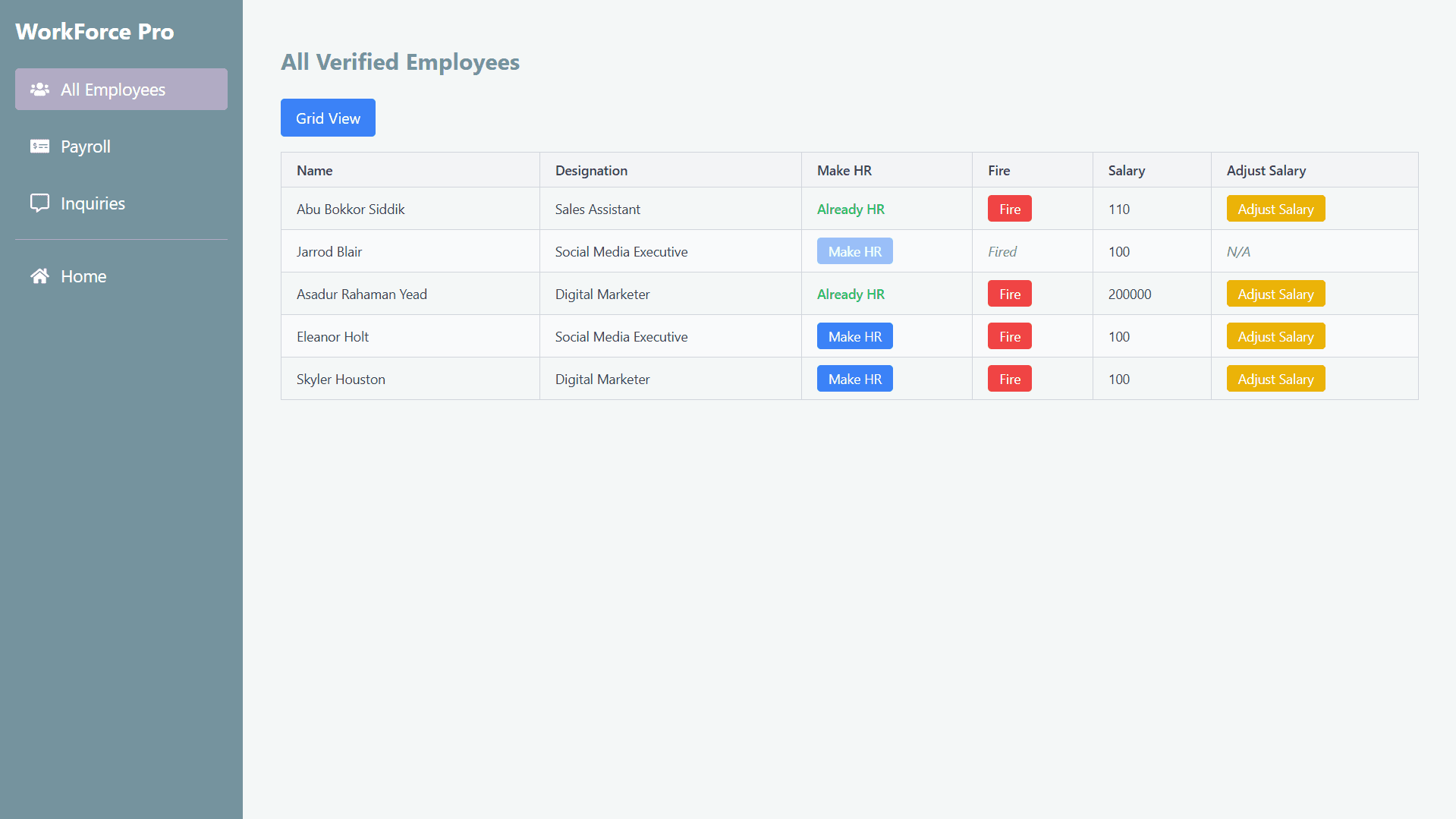Viewport: 1456px width, 819px height.
Task: Adjust Skyler Houston's salary
Action: pyautogui.click(x=1275, y=378)
